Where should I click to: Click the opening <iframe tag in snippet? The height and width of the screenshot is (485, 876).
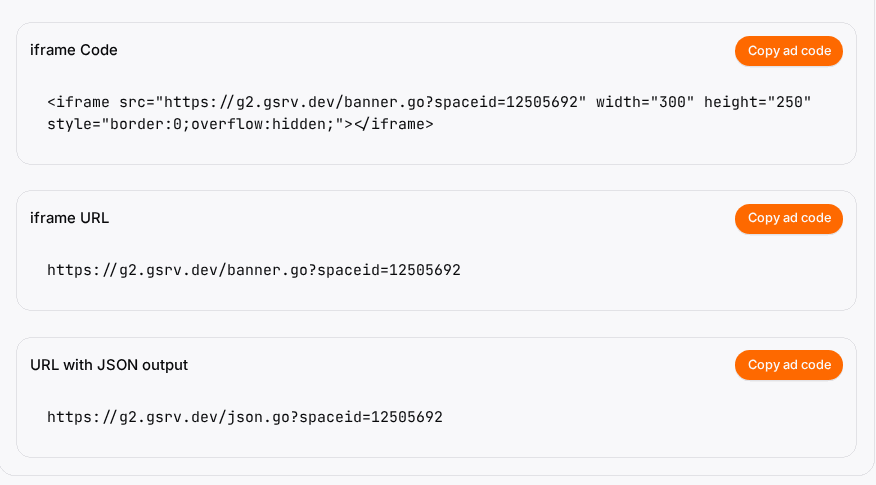(x=78, y=102)
